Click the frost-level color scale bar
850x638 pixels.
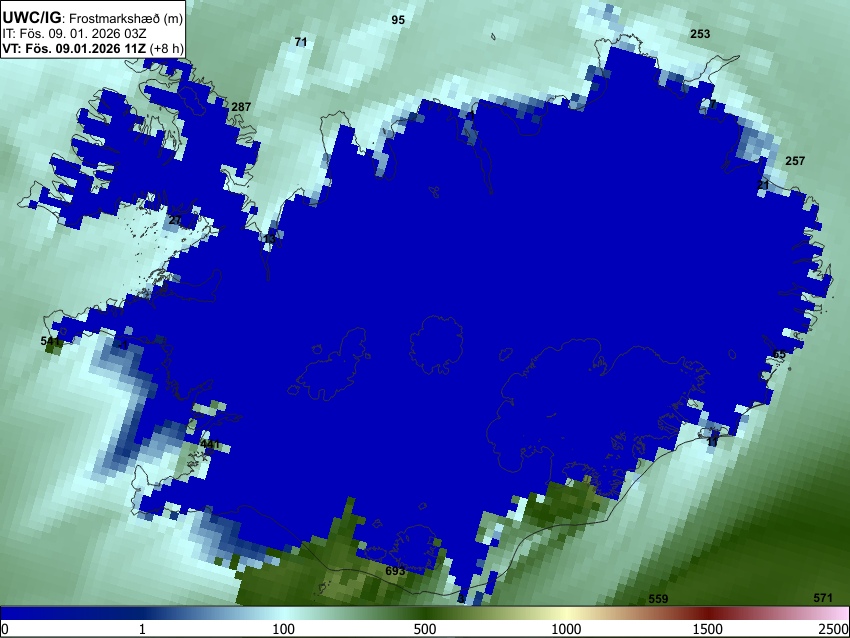[x=425, y=614]
